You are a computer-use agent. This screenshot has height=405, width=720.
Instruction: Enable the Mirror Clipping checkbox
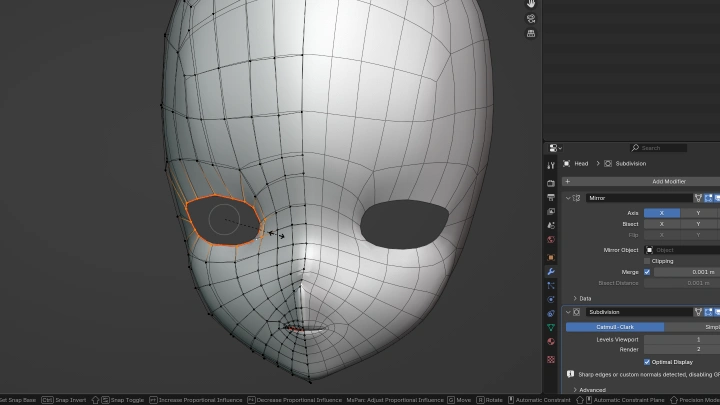pyautogui.click(x=647, y=260)
